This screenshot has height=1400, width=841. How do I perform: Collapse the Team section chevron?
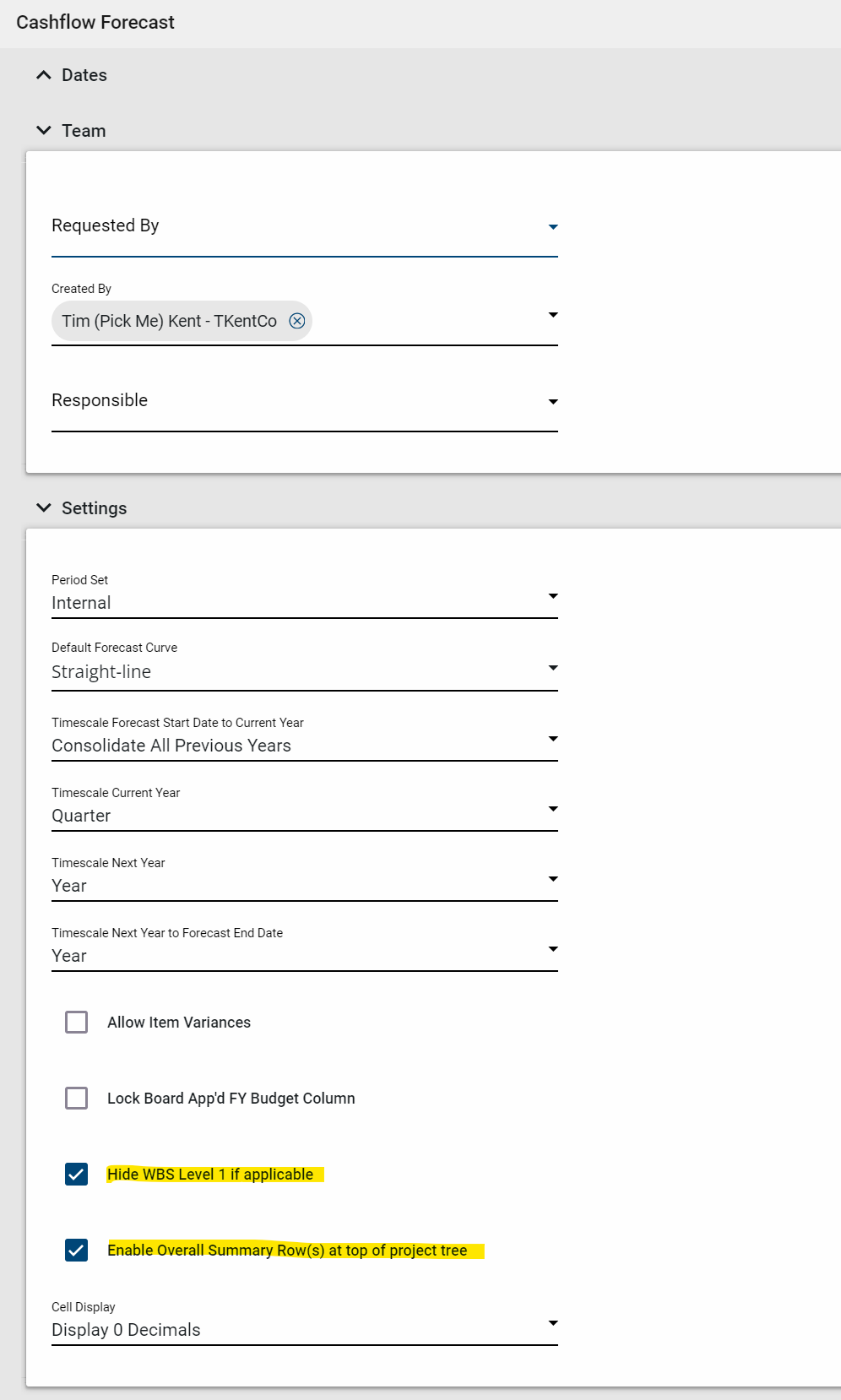pos(44,131)
